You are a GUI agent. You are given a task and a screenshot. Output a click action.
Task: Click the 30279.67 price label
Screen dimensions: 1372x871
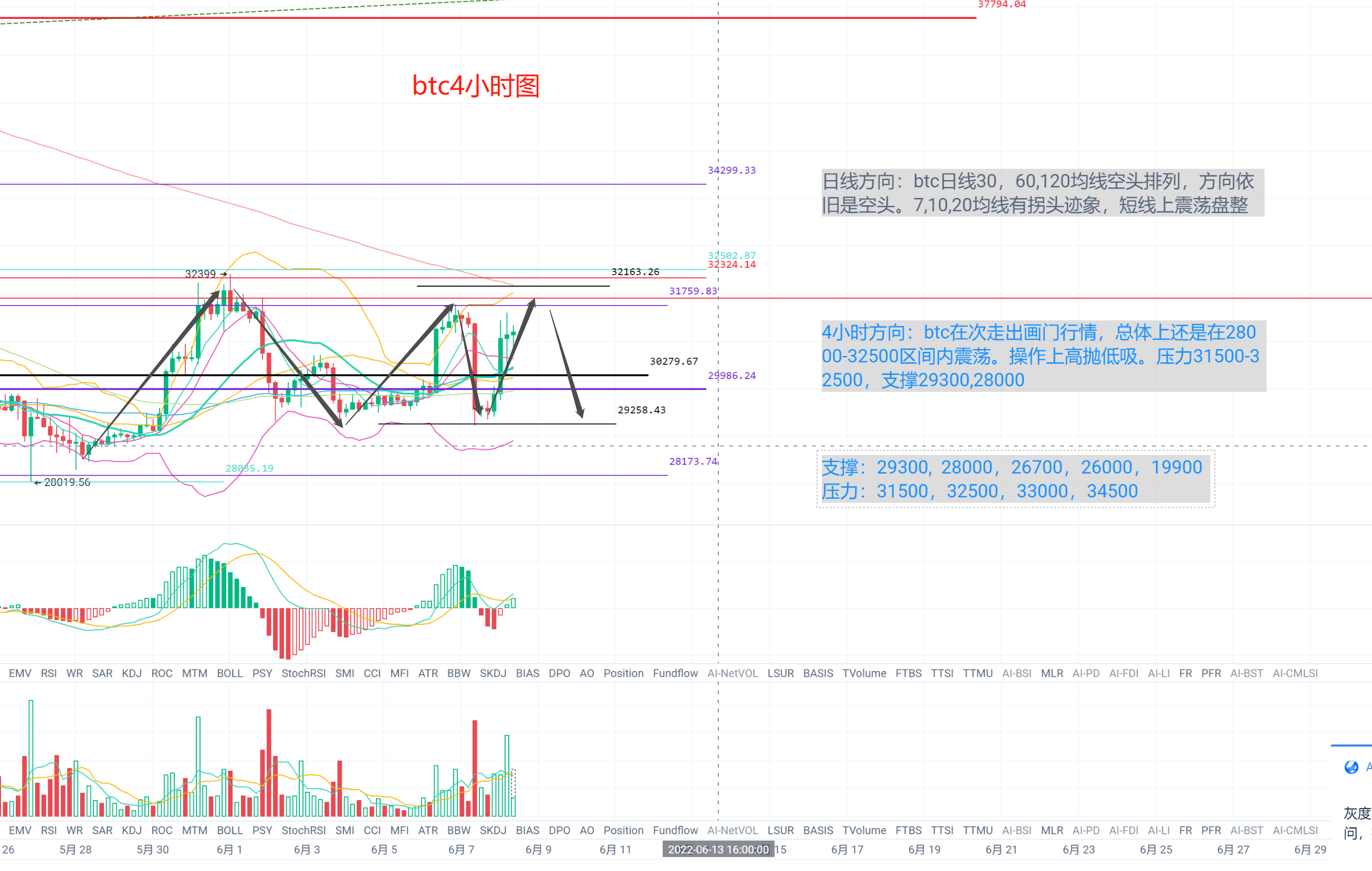point(674,361)
